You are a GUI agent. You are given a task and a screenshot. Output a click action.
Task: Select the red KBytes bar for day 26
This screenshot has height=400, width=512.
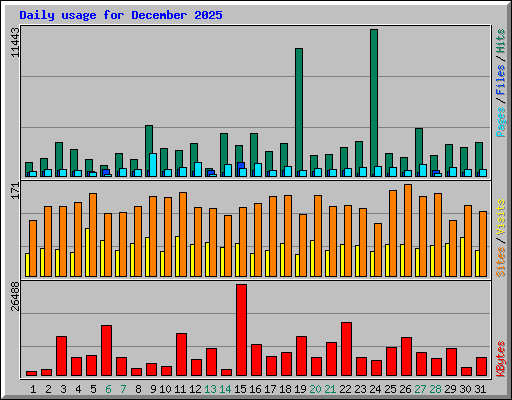click(406, 356)
